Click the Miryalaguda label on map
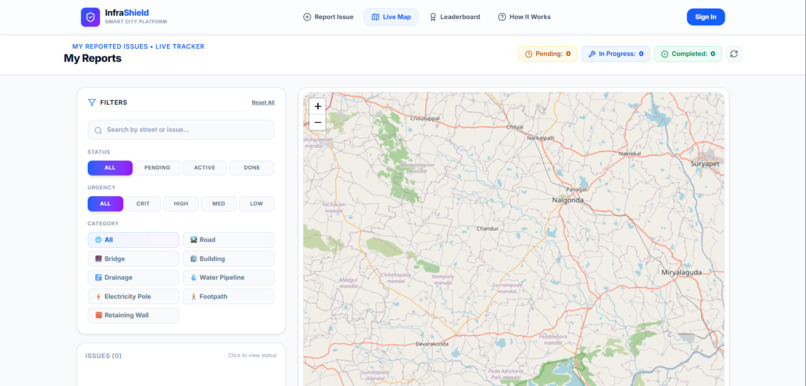The height and width of the screenshot is (386, 806). point(682,272)
